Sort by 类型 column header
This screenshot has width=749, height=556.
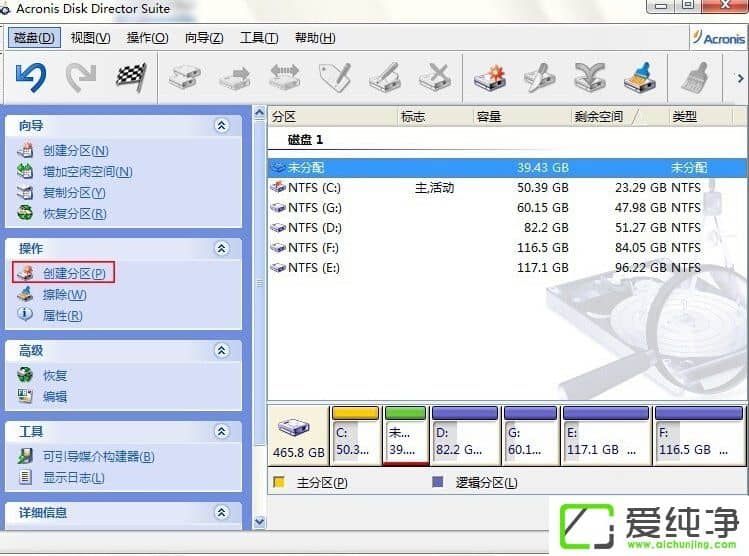pos(700,117)
